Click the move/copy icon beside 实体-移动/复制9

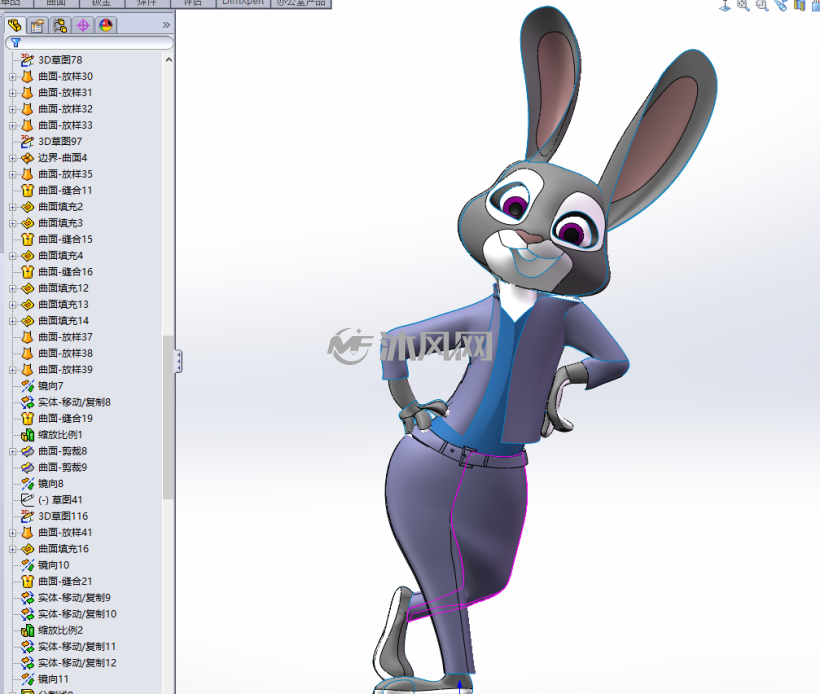click(27, 598)
